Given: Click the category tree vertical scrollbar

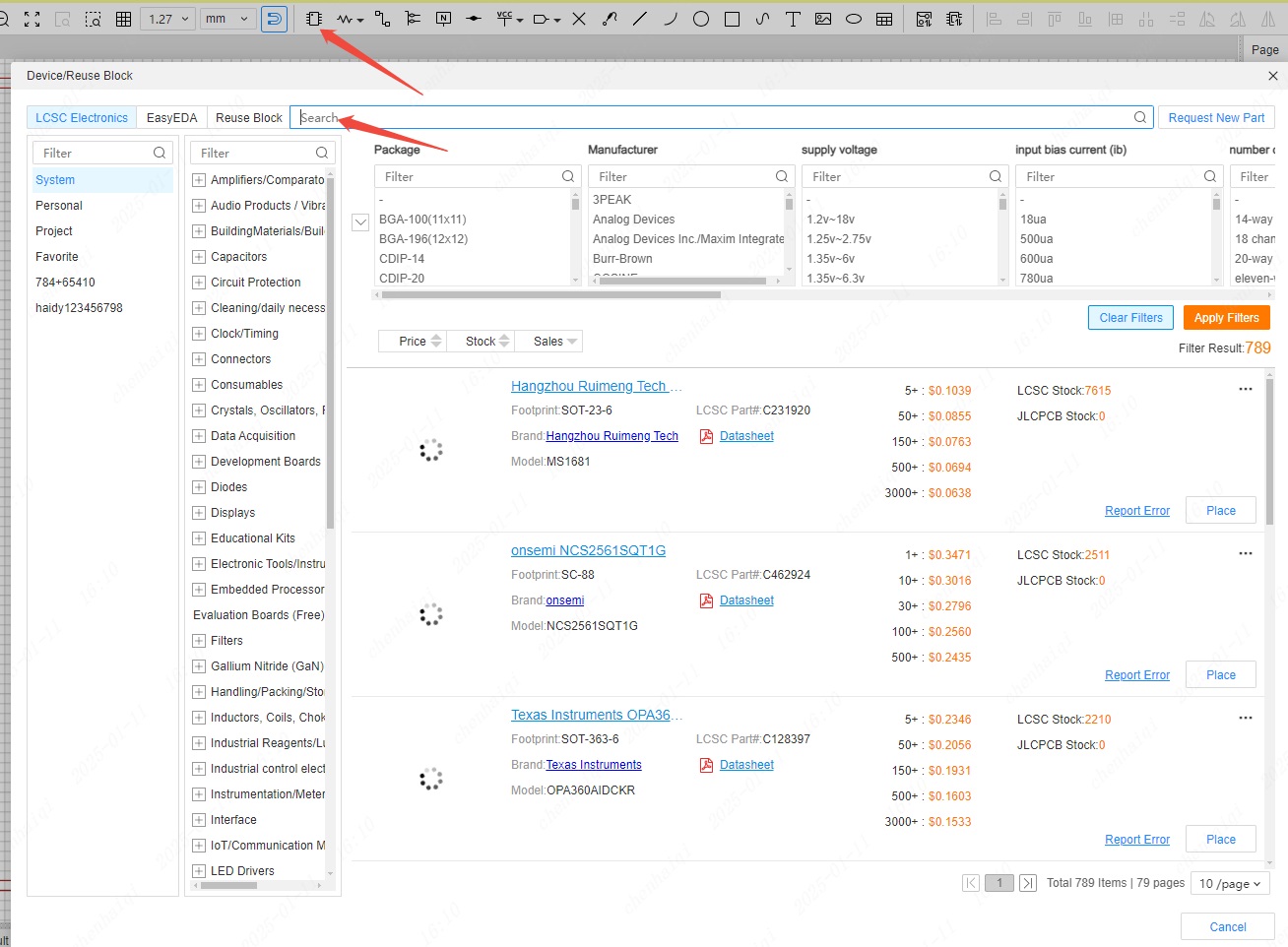Looking at the screenshot, I should [x=330, y=354].
